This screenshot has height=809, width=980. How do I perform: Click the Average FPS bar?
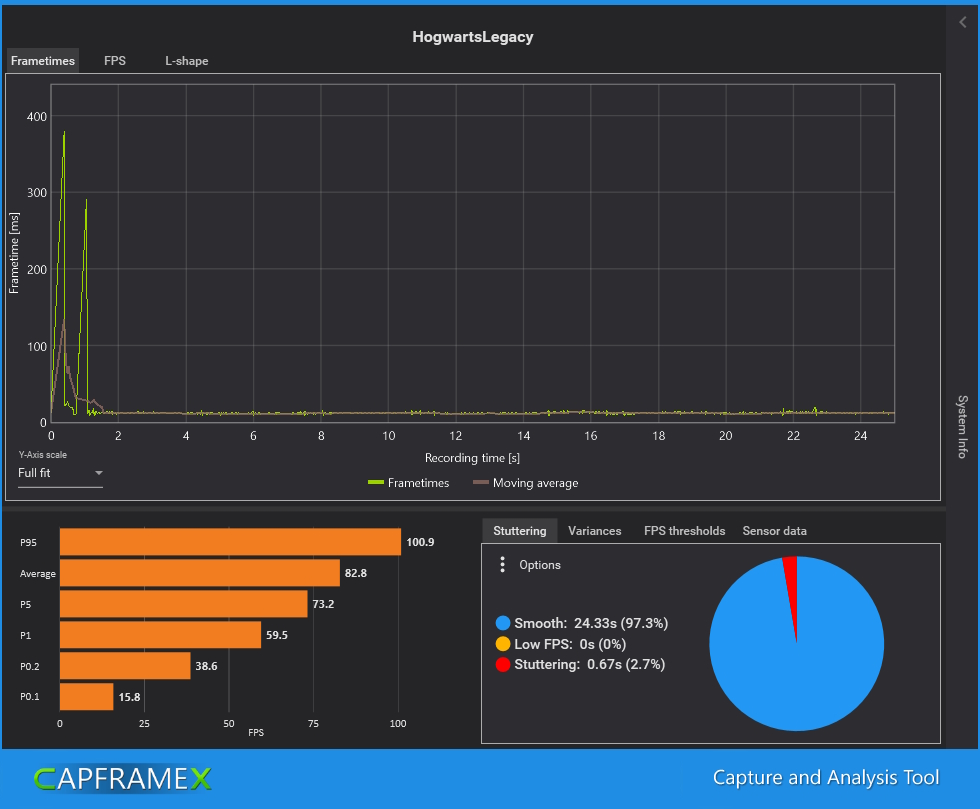199,573
